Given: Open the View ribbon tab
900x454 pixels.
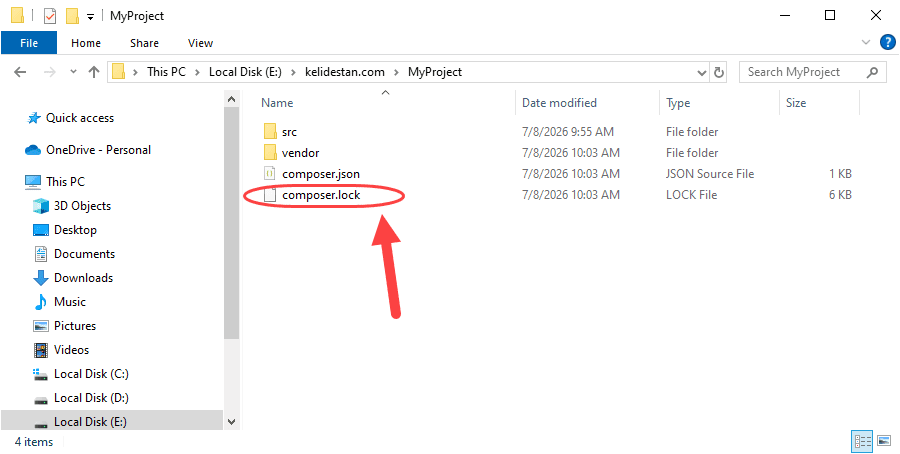Looking at the screenshot, I should 200,43.
